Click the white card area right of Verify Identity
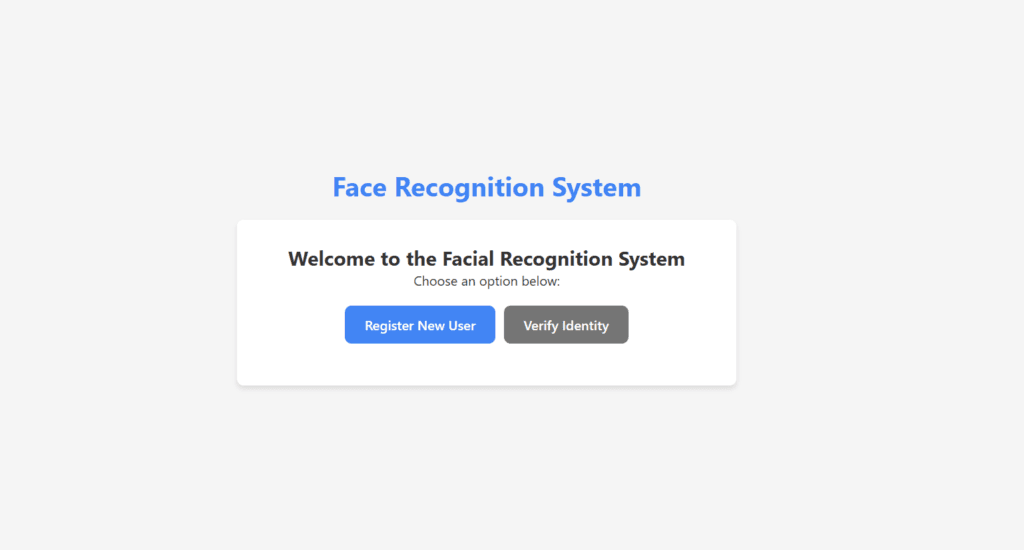This screenshot has width=1024, height=550. pos(682,325)
